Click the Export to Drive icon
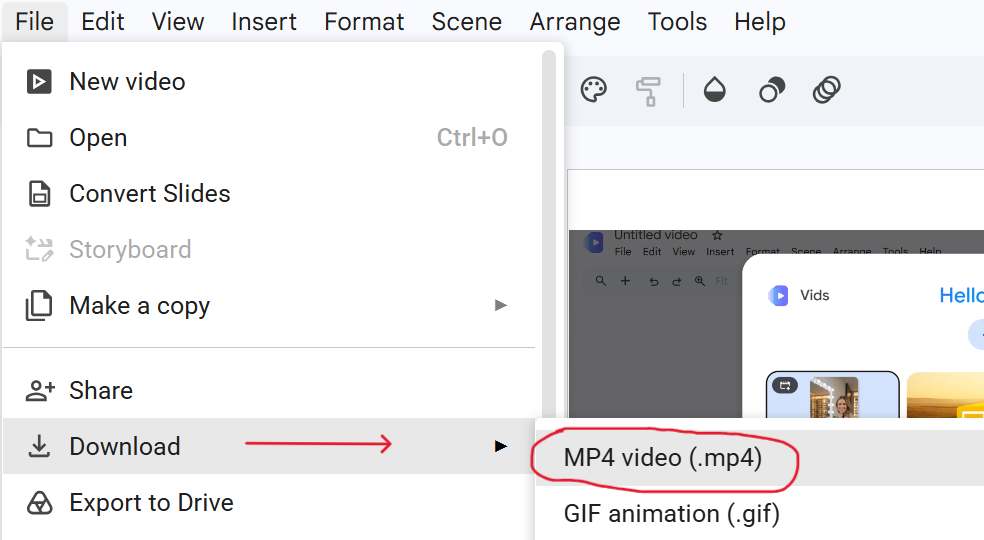The height and width of the screenshot is (540, 984). [x=39, y=503]
